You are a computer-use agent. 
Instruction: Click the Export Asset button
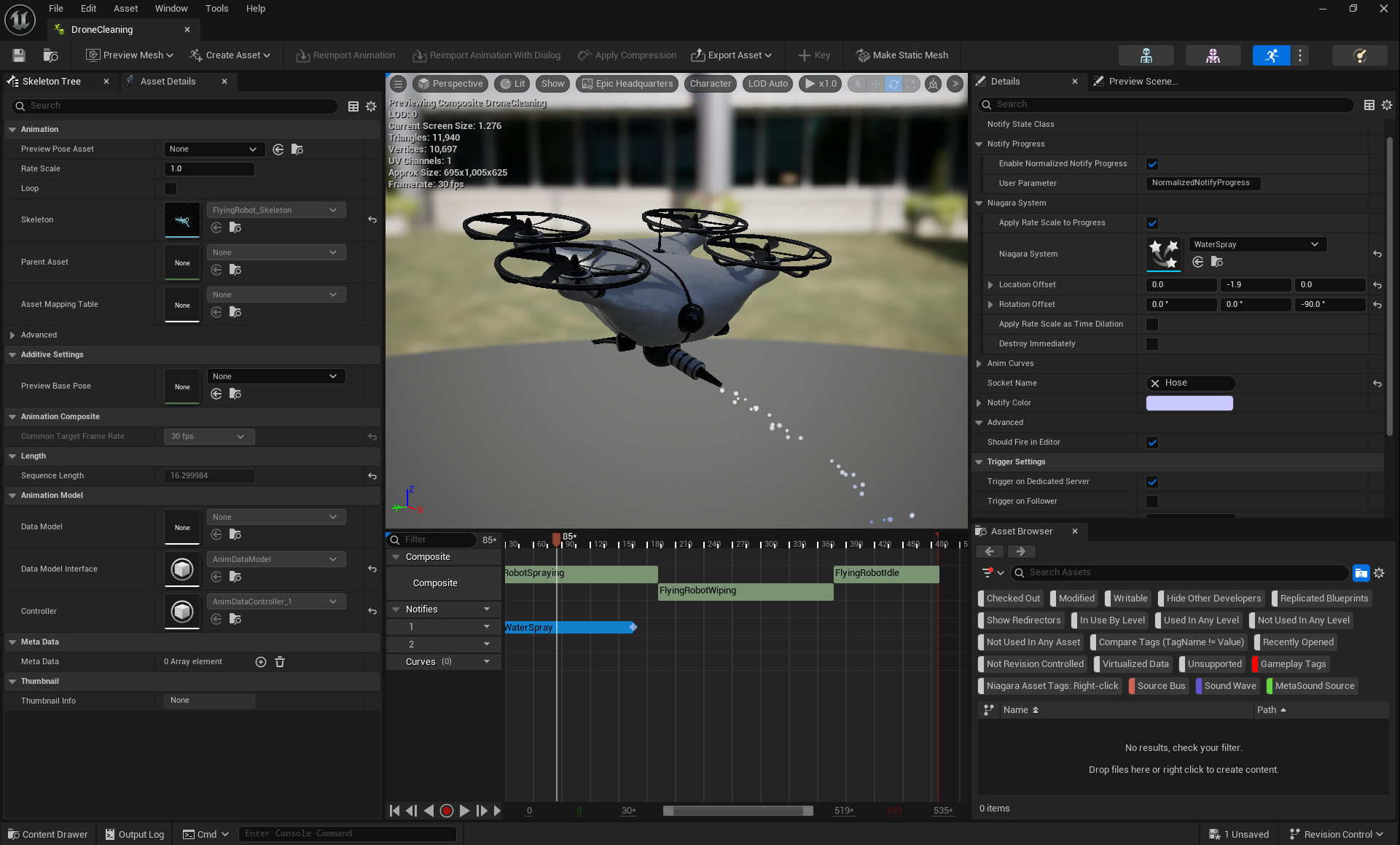tap(731, 55)
